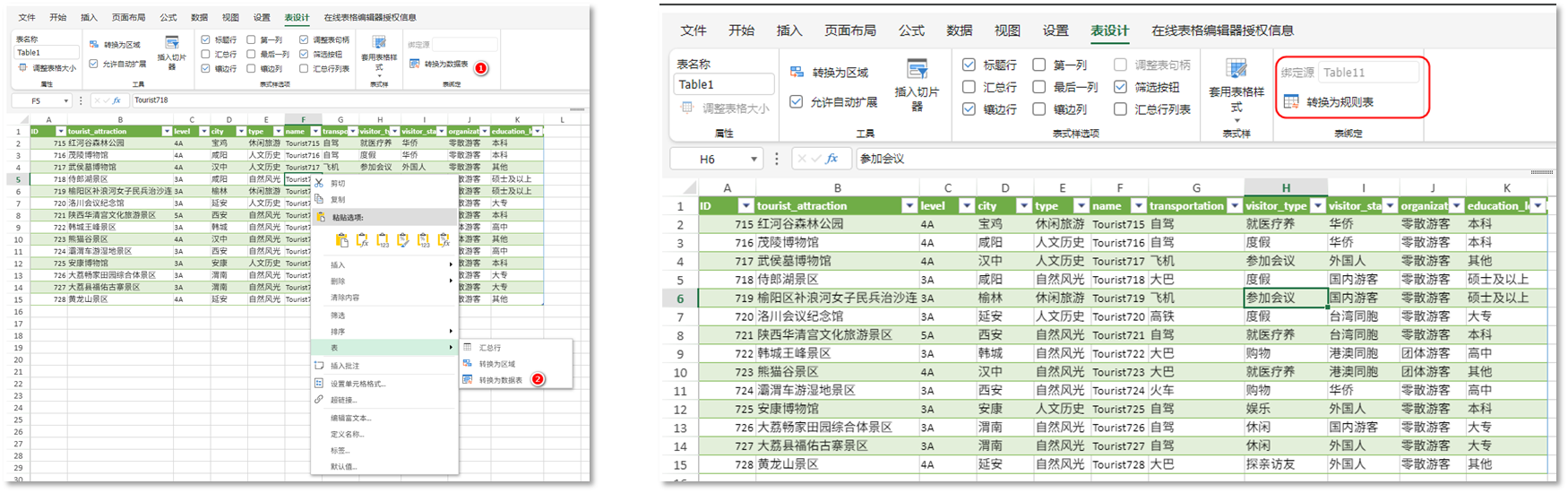Click 转换为数据表 icon in left screenshot ribbon
The width and height of the screenshot is (1568, 493).
415,64
